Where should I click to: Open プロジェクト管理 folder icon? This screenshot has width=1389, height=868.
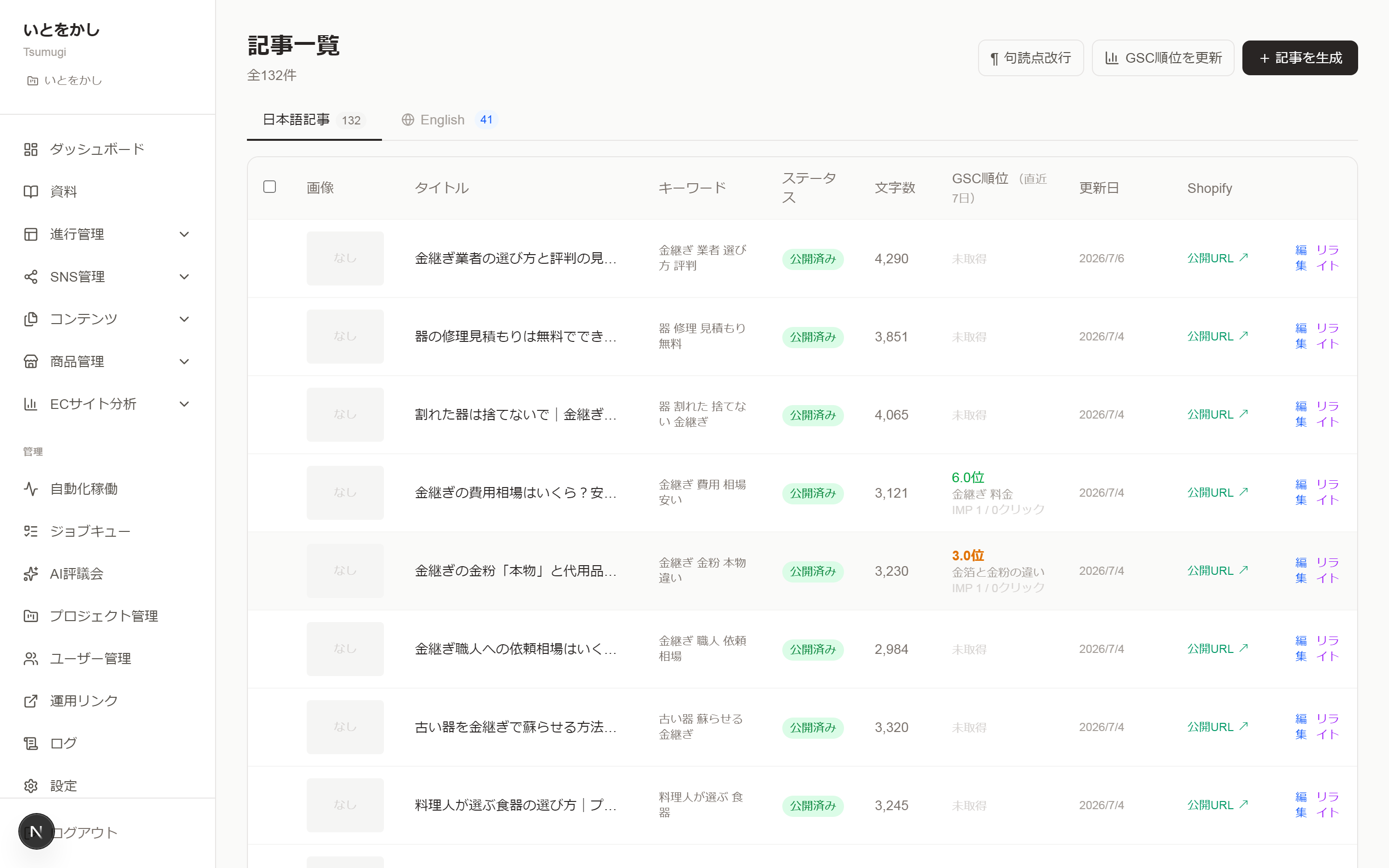coord(31,616)
